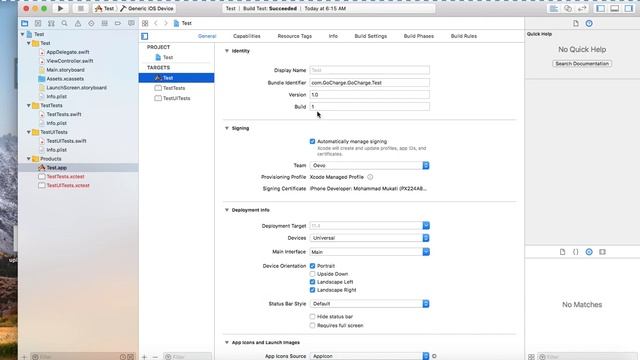
Task: Open the Media library
Action: pos(602,252)
